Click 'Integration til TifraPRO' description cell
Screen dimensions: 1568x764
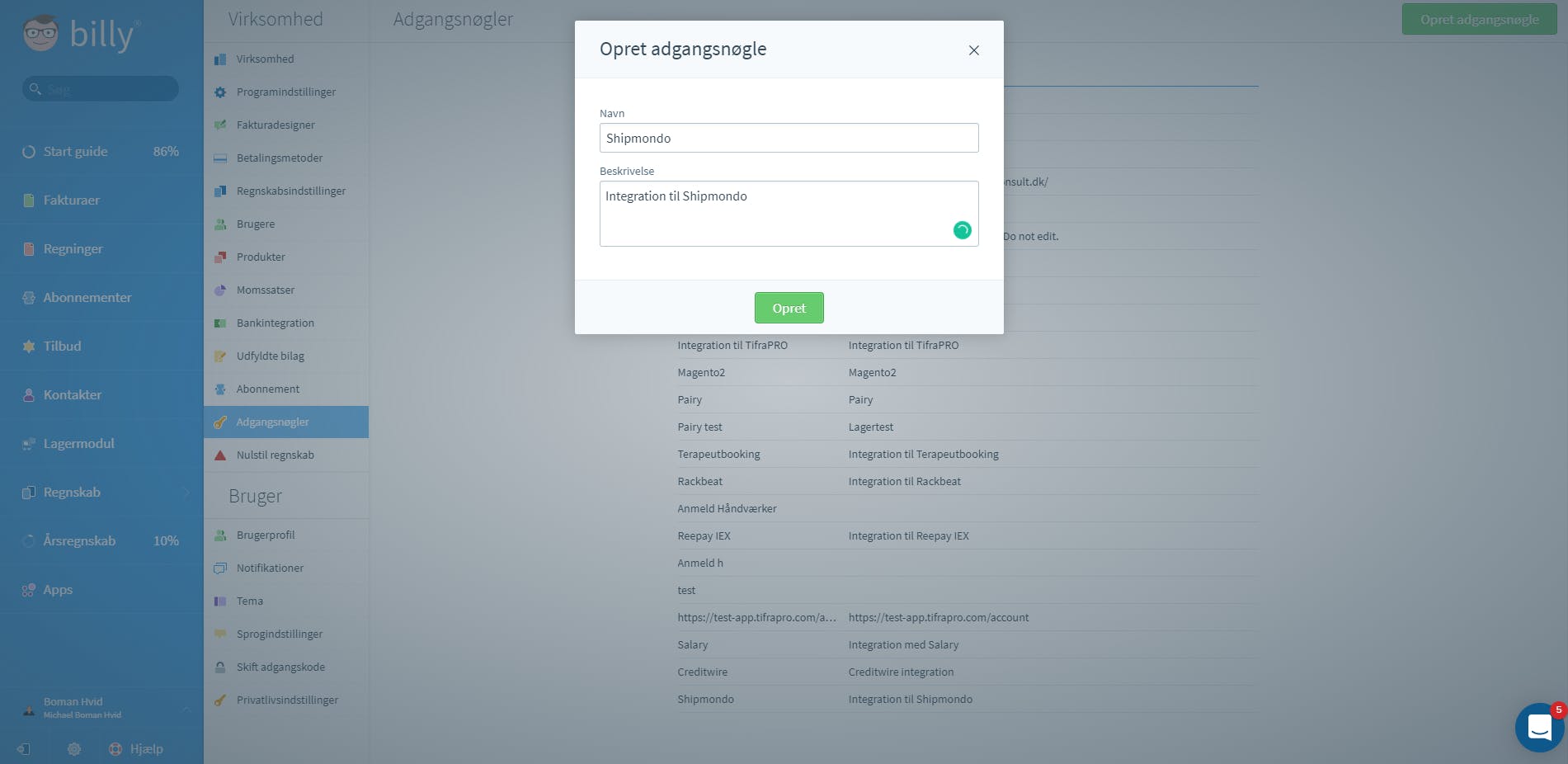(x=903, y=346)
